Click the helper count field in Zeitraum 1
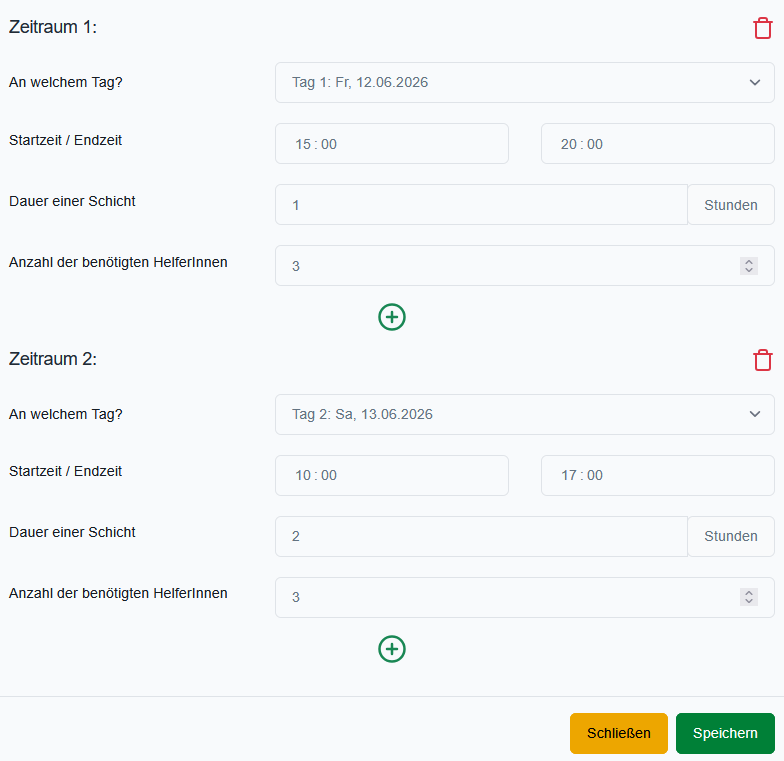 (500, 266)
